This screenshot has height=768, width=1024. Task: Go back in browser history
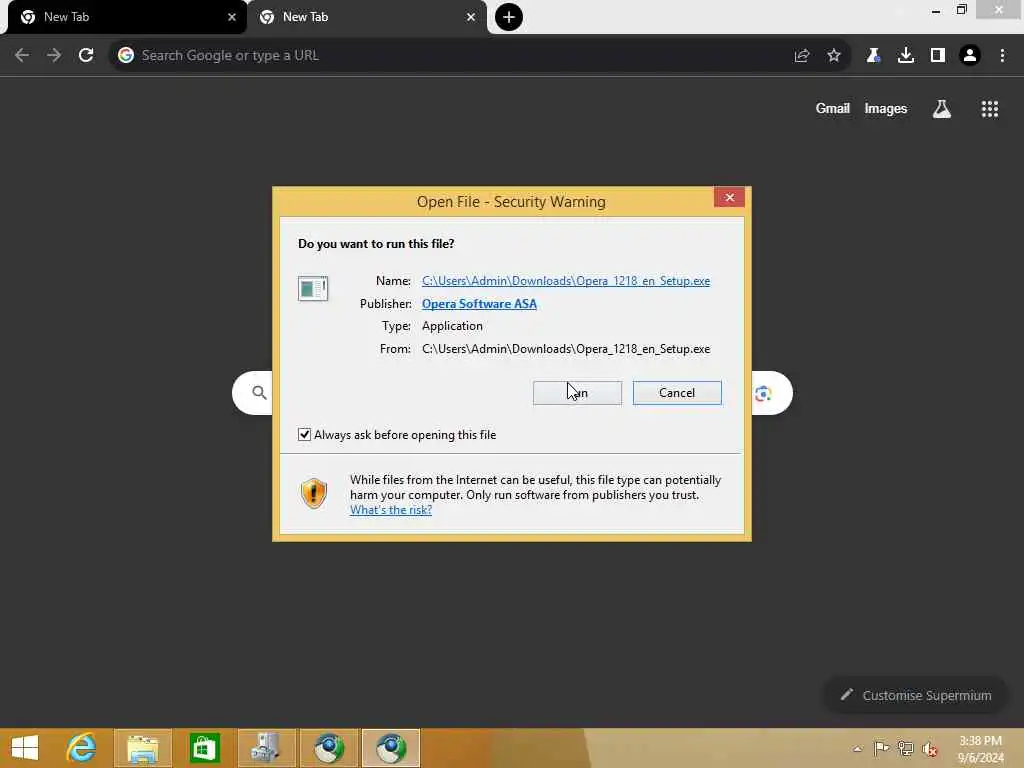click(22, 56)
